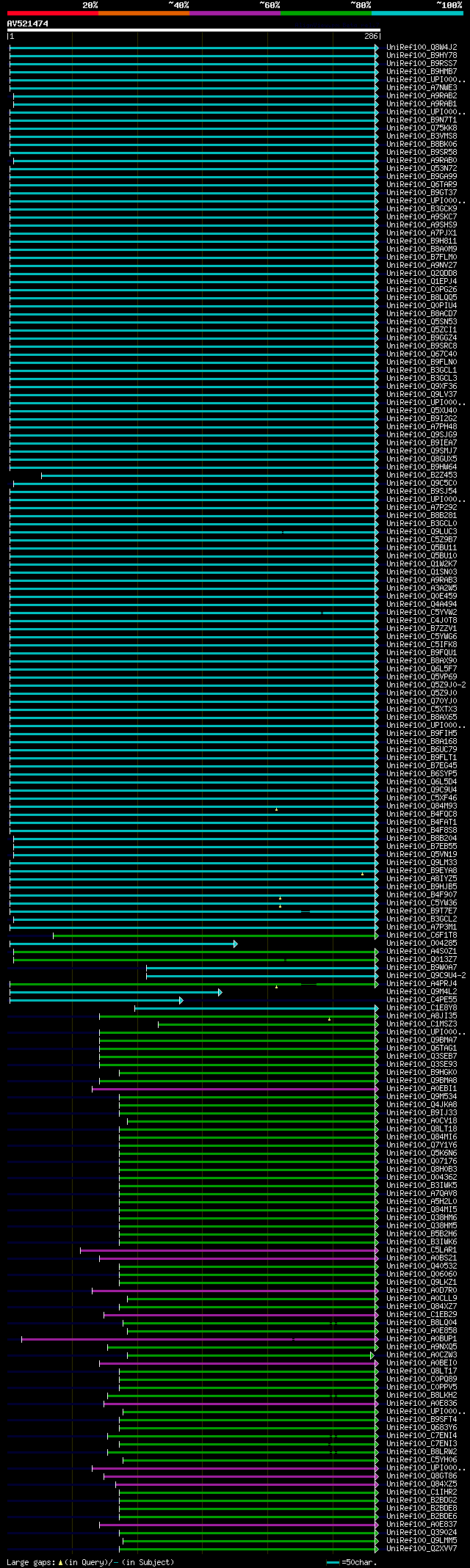Select hit label UniRef100_B2Z453
470x1568 pixels.
point(422,475)
